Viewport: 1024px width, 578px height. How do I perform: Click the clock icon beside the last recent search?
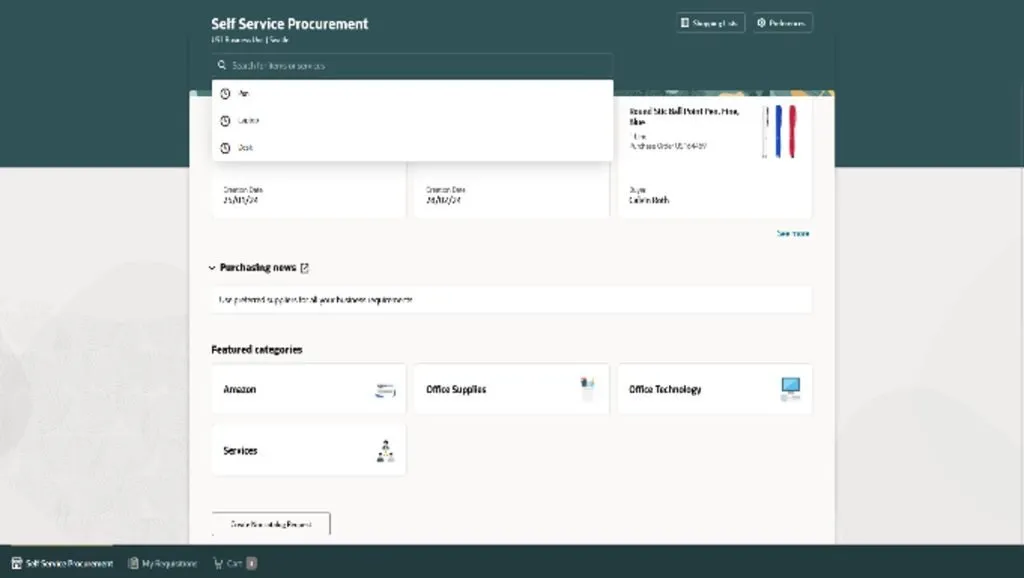tap(225, 148)
